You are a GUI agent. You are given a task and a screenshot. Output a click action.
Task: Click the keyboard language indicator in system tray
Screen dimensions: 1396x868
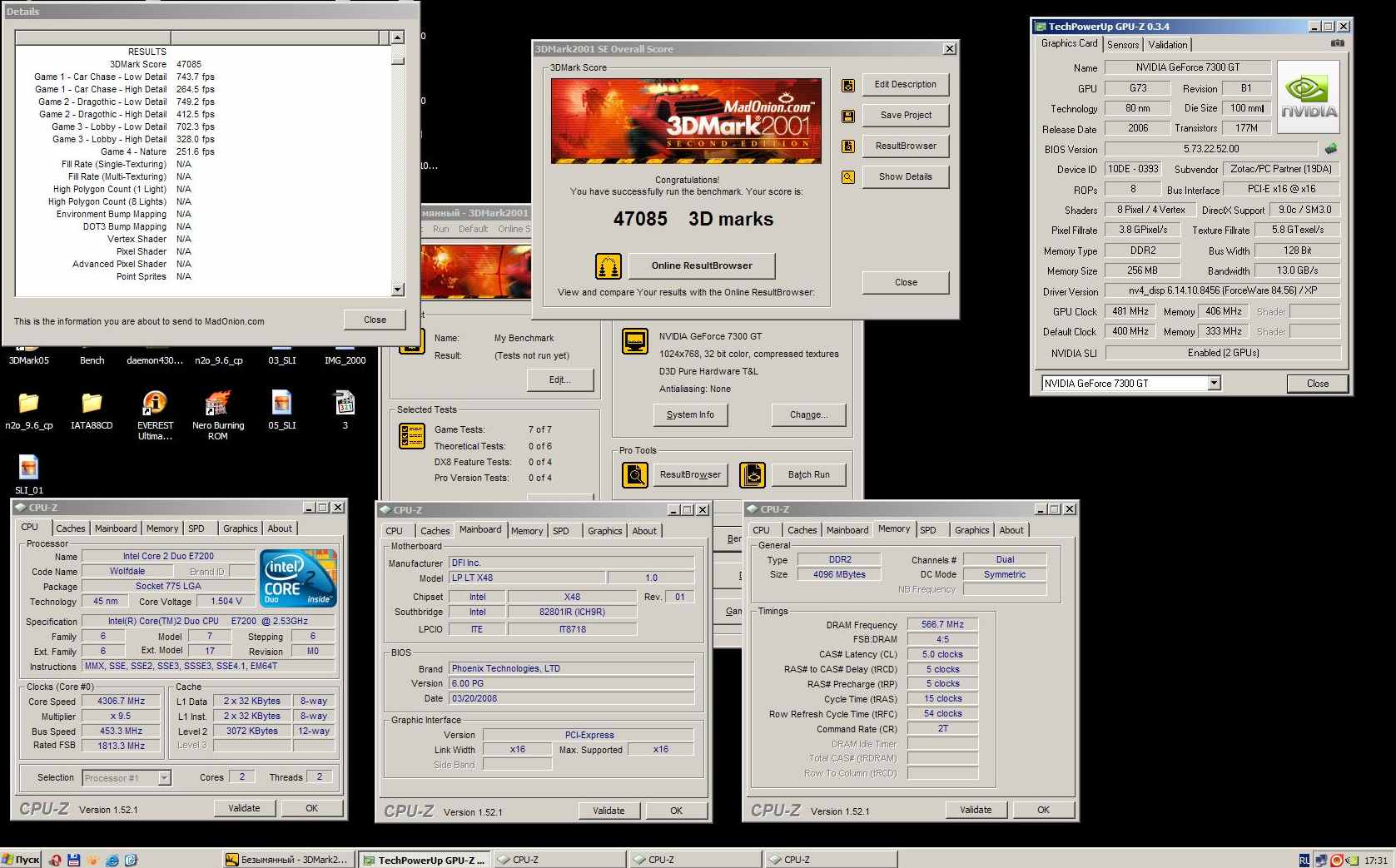1304,860
